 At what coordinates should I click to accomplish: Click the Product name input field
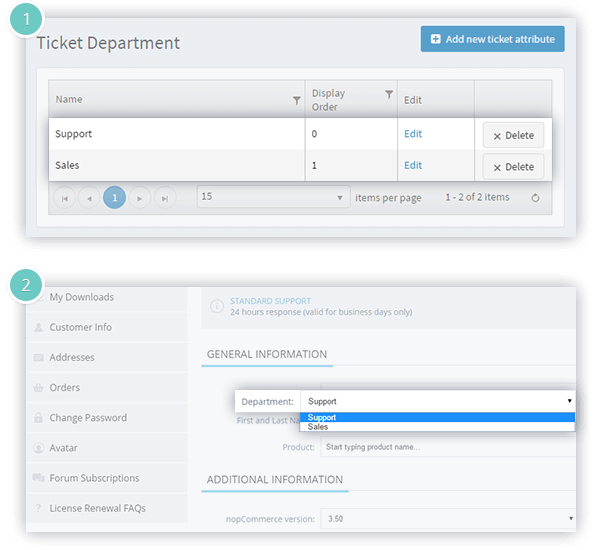click(x=448, y=447)
